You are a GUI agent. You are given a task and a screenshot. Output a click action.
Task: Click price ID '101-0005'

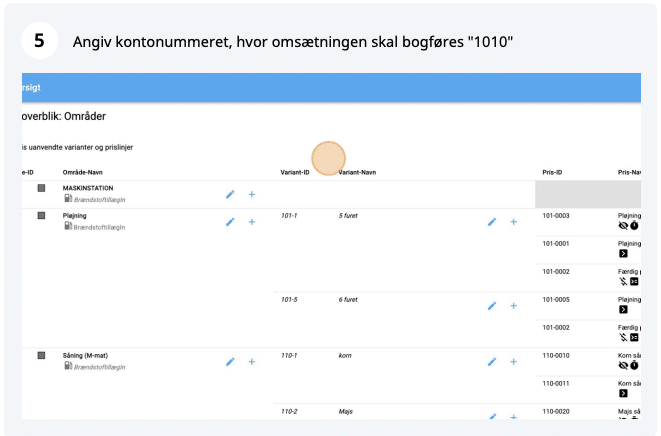tap(556, 299)
